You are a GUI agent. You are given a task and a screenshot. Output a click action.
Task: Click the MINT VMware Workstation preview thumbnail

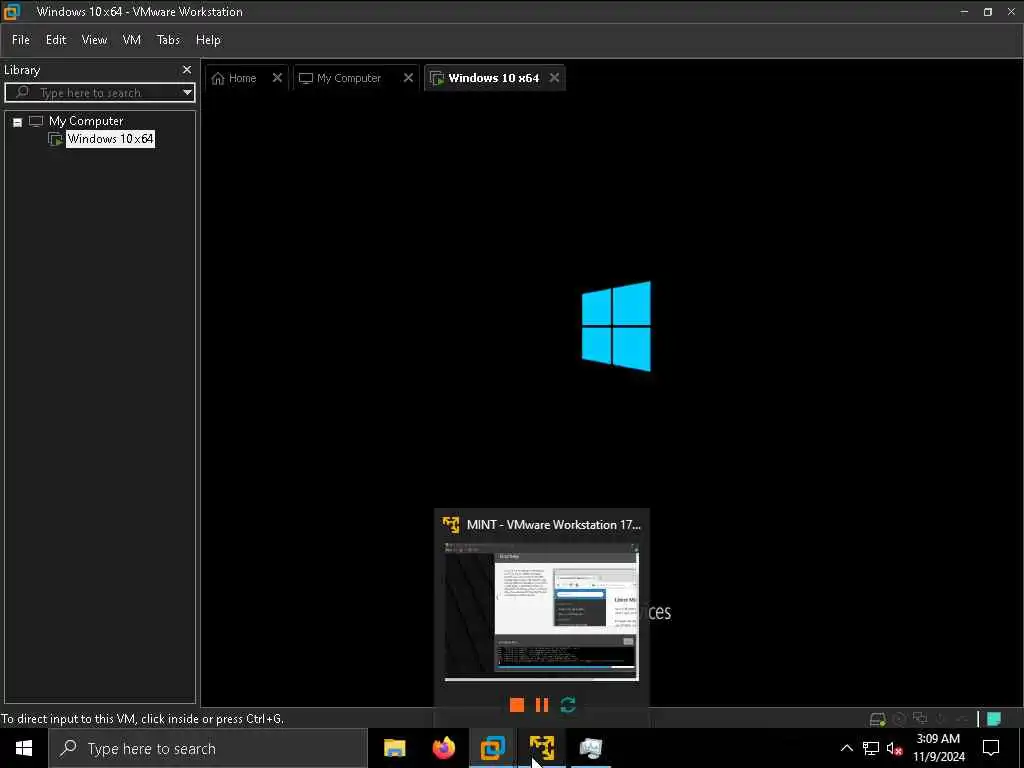point(541,612)
